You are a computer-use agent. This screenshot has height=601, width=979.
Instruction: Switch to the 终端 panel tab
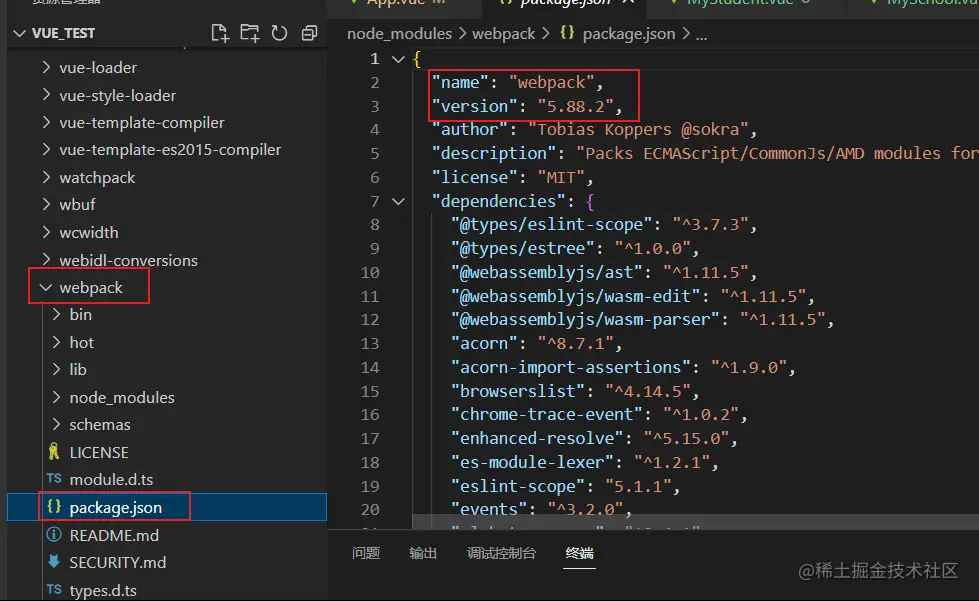[579, 553]
